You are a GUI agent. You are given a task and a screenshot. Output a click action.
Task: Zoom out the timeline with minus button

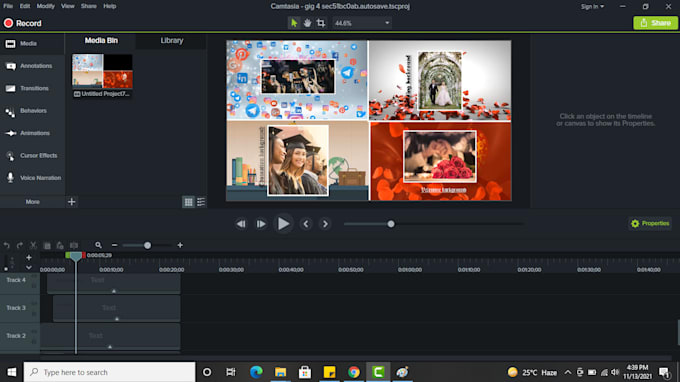tap(114, 245)
